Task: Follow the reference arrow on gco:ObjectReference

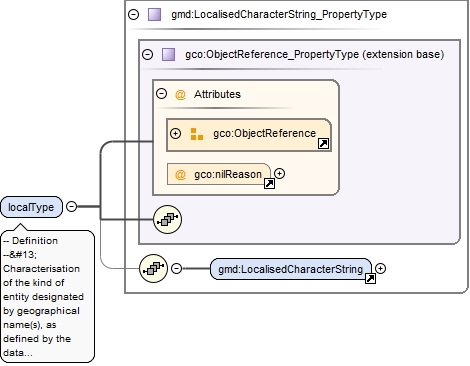Action: coord(324,144)
